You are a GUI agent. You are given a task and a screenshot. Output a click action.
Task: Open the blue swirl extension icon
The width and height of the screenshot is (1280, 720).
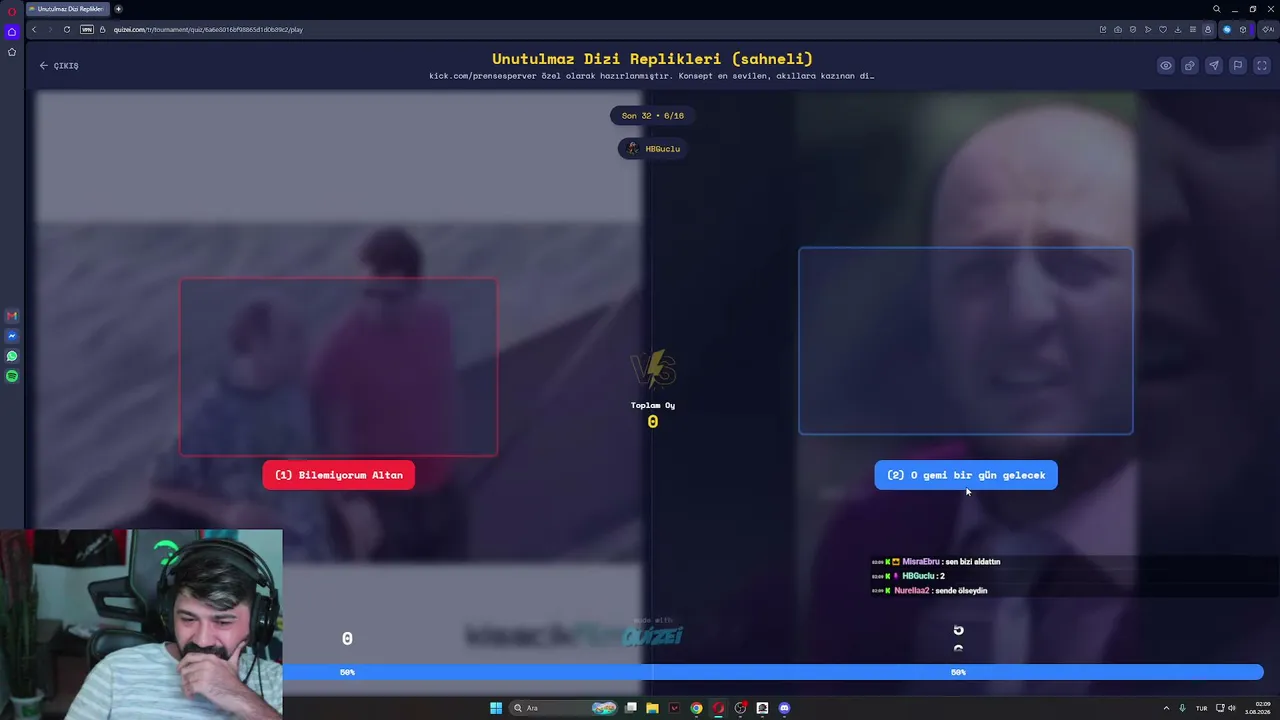[1227, 29]
